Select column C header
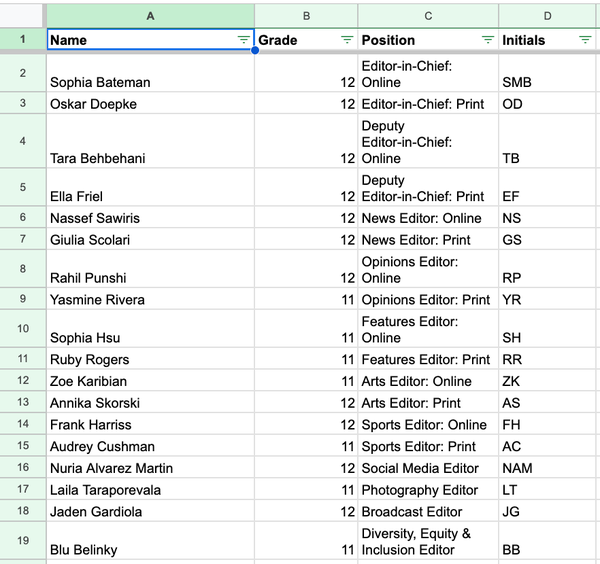This screenshot has height=564, width=600. tap(428, 15)
